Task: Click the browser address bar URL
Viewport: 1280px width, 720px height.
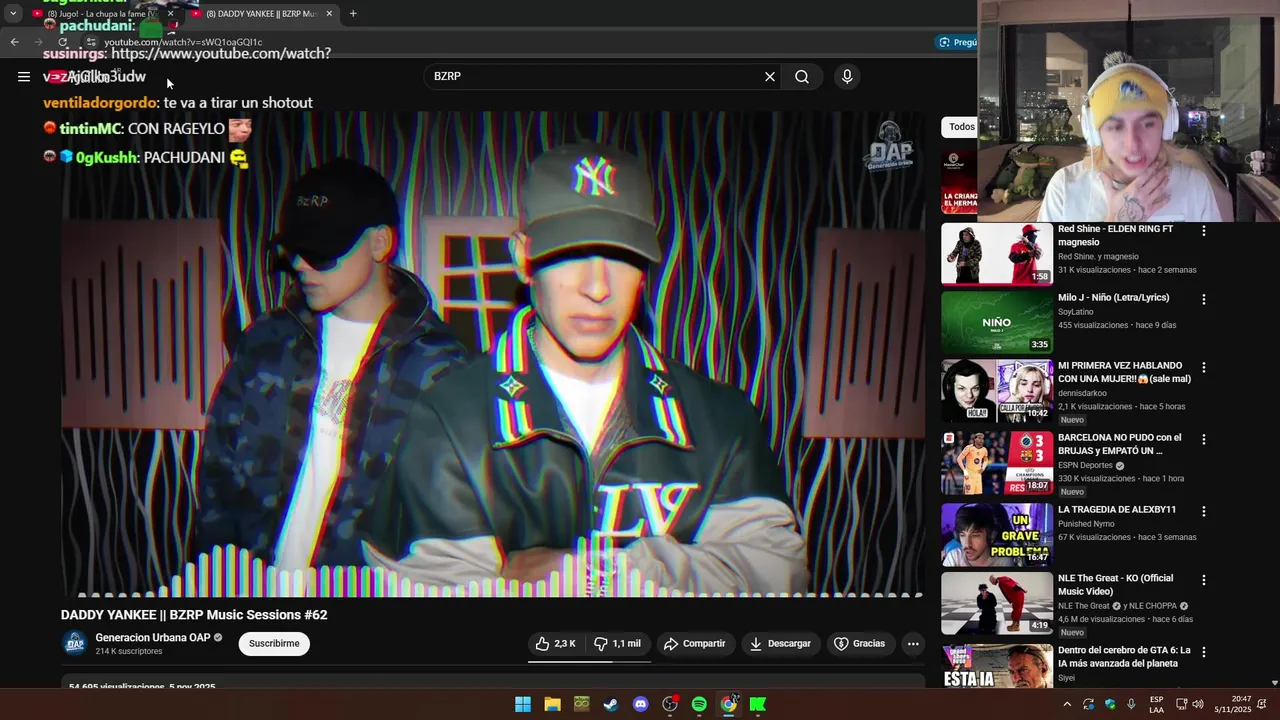Action: pos(183,42)
